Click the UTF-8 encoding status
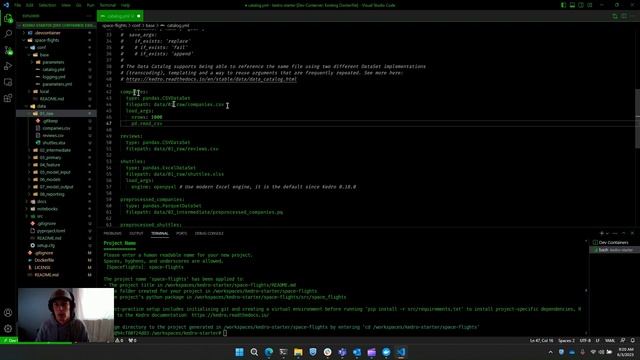 [x=585, y=340]
